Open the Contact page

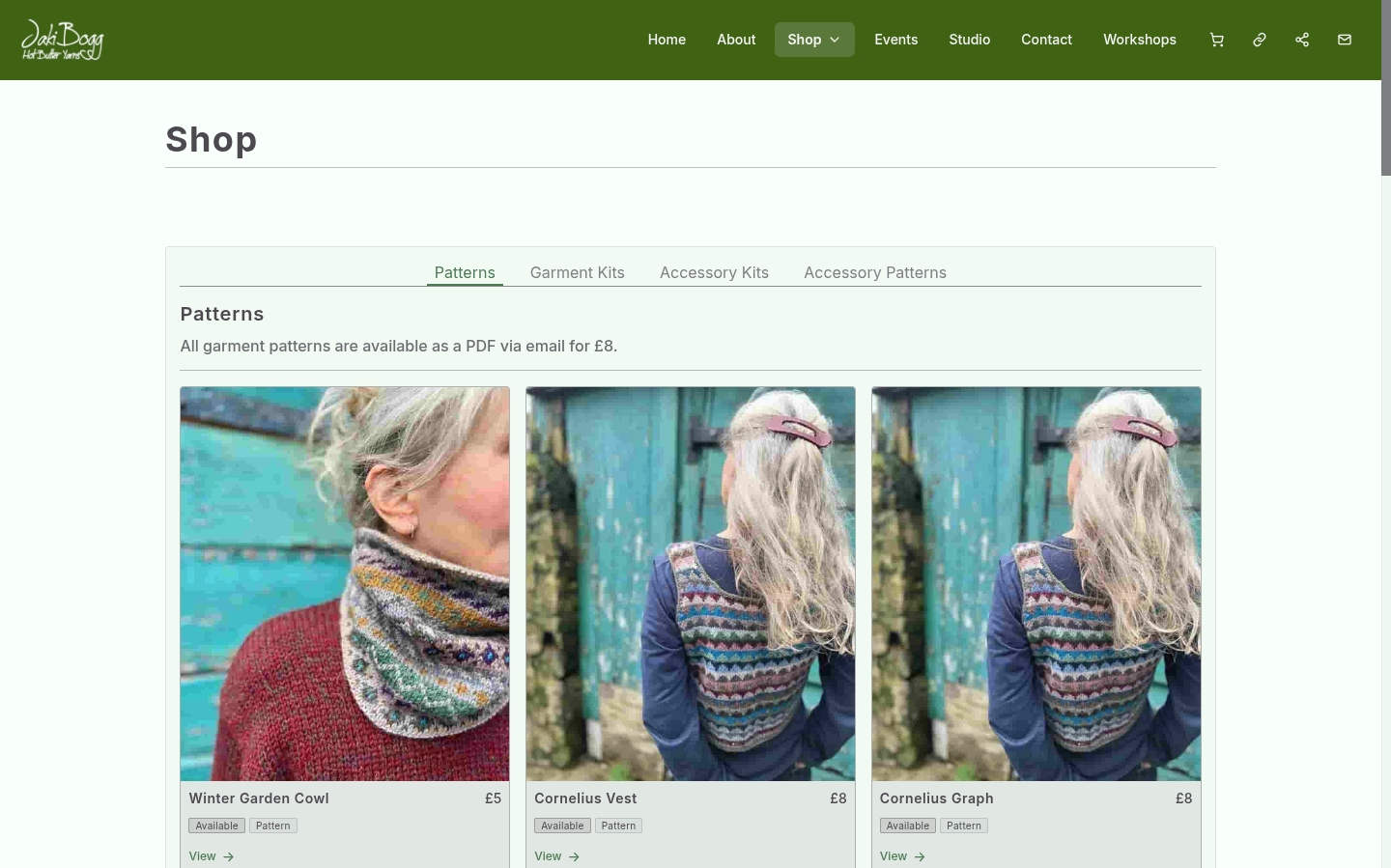pyautogui.click(x=1046, y=40)
